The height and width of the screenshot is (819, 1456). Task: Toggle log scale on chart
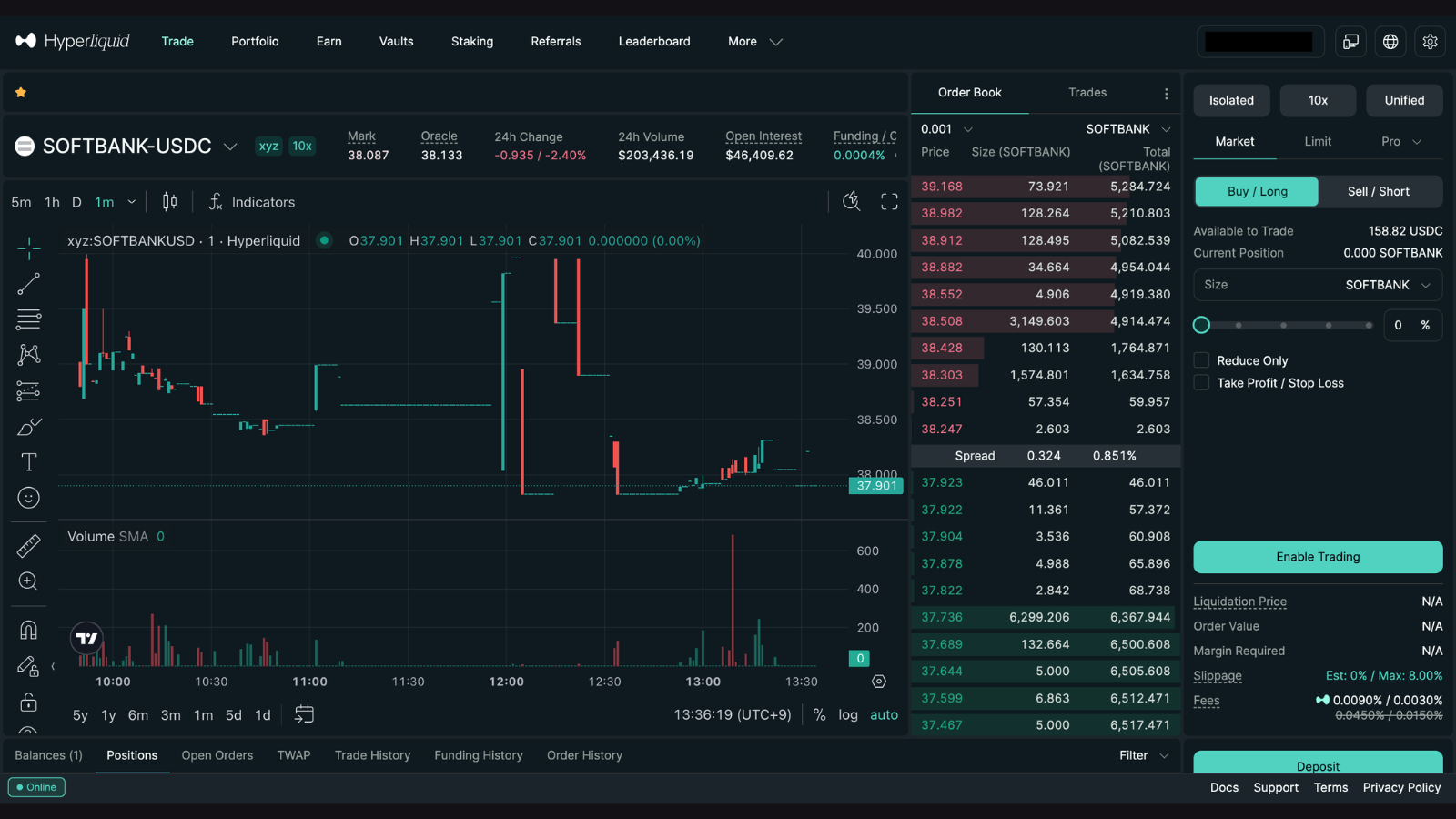point(848,714)
